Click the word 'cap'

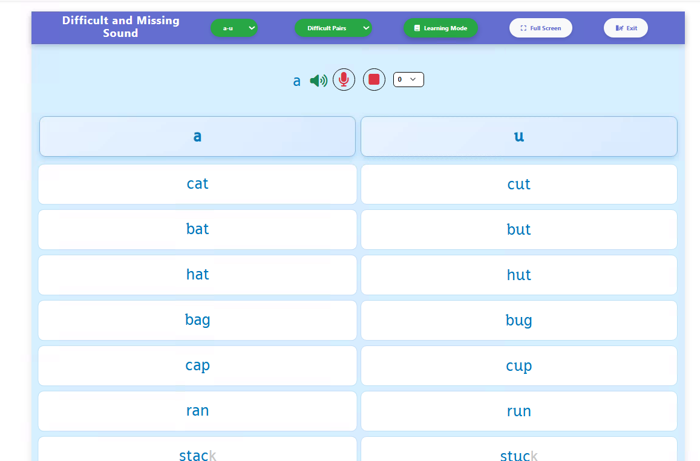(x=197, y=365)
